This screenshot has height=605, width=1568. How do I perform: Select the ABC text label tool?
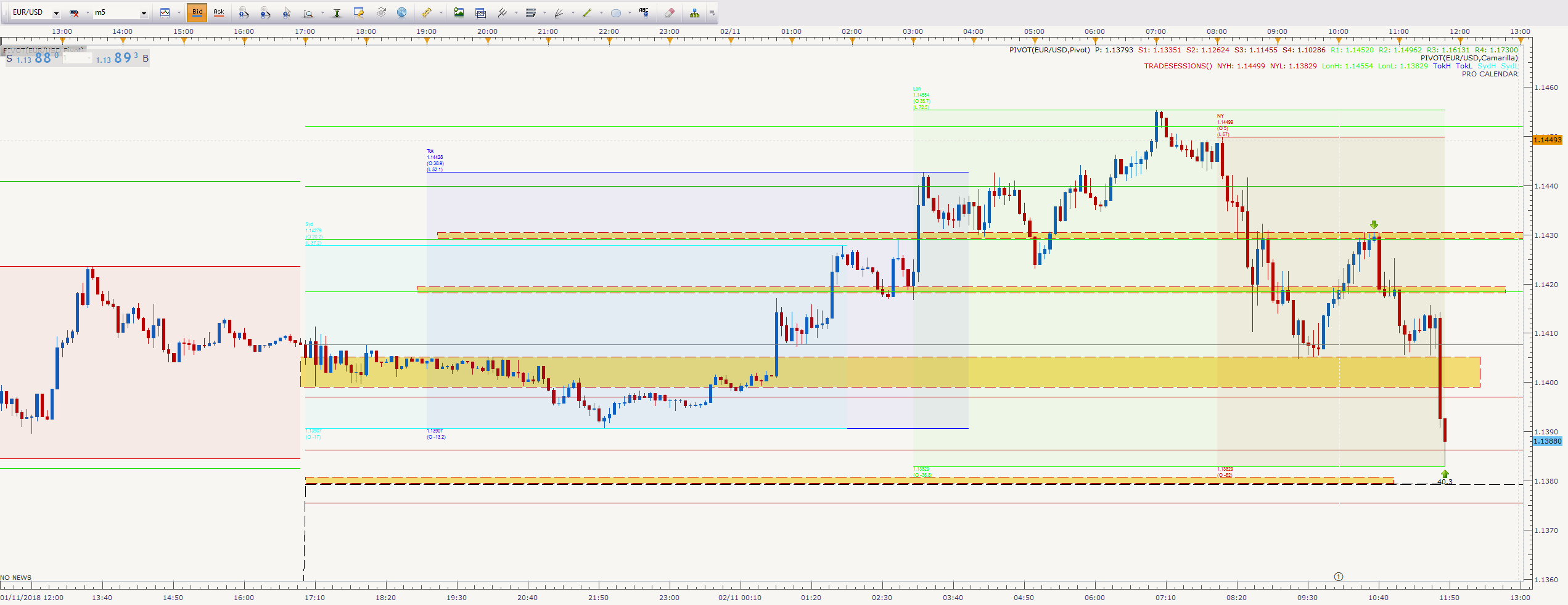(x=644, y=12)
